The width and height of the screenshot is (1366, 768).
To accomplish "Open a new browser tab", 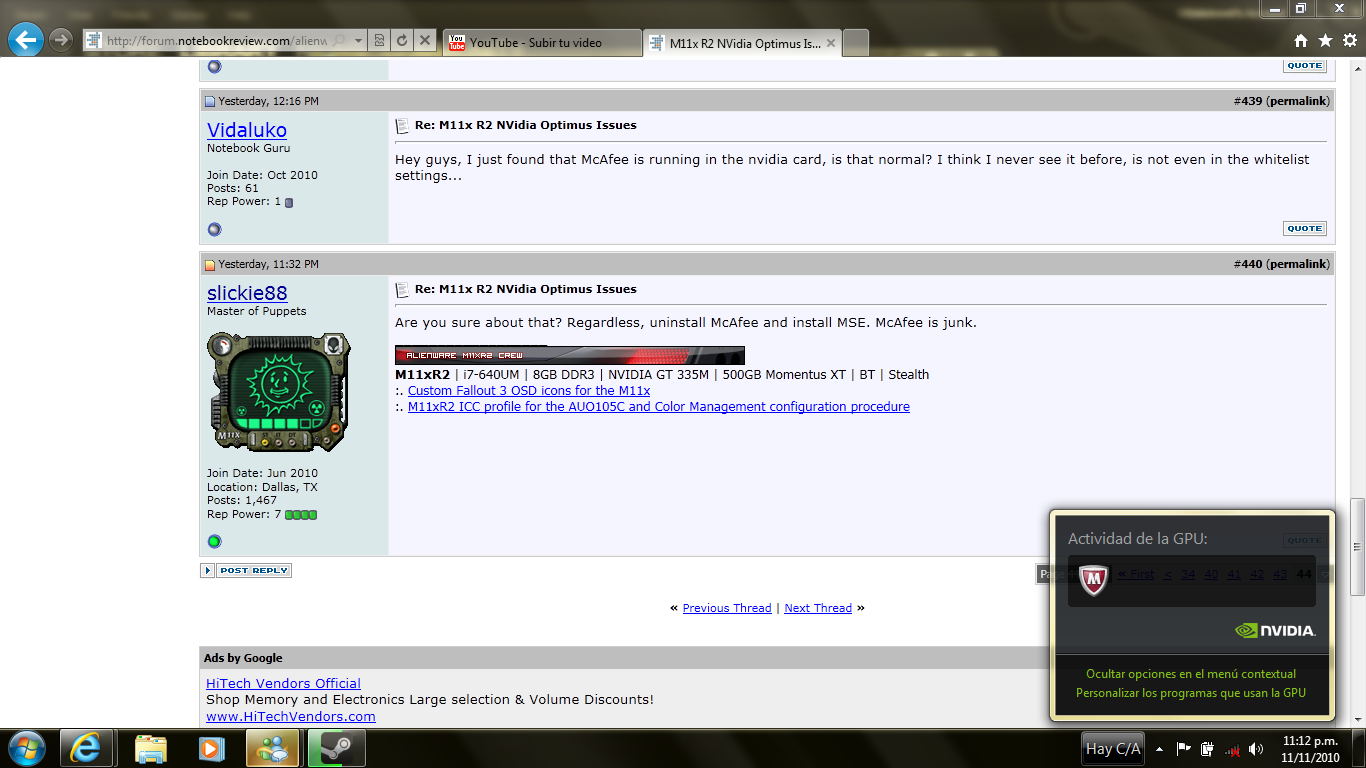I will pyautogui.click(x=856, y=44).
